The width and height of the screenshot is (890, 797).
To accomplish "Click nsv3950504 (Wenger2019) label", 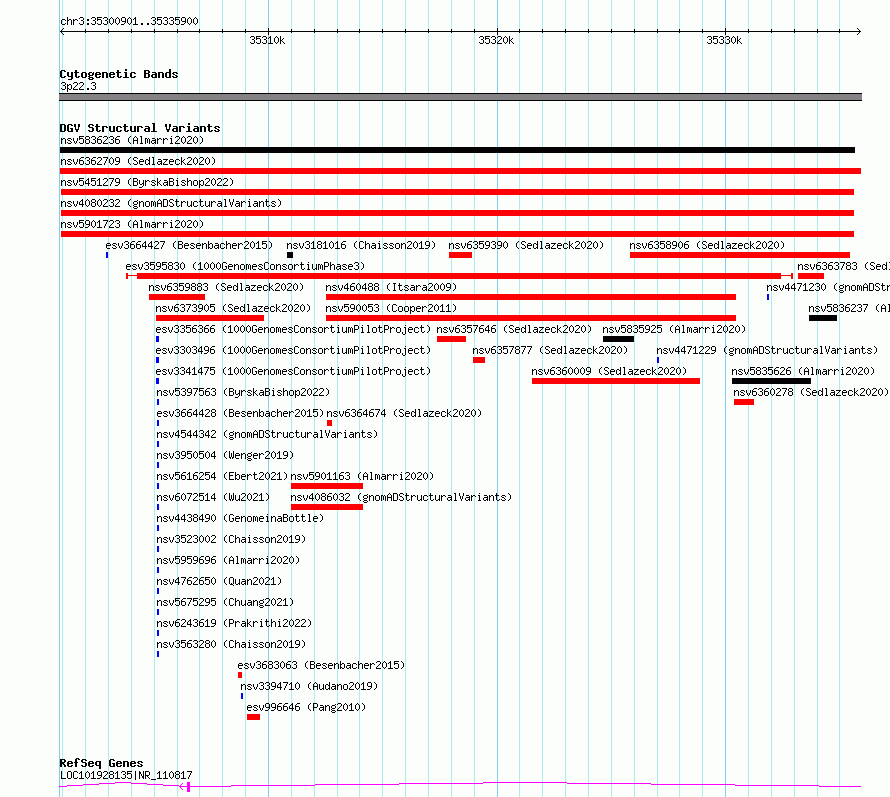I will [225, 455].
